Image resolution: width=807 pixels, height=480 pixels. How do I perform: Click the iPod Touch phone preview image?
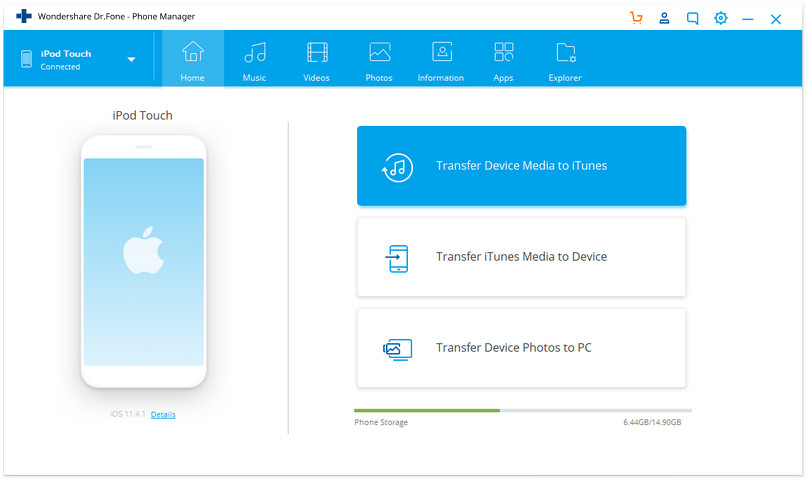[x=144, y=261]
